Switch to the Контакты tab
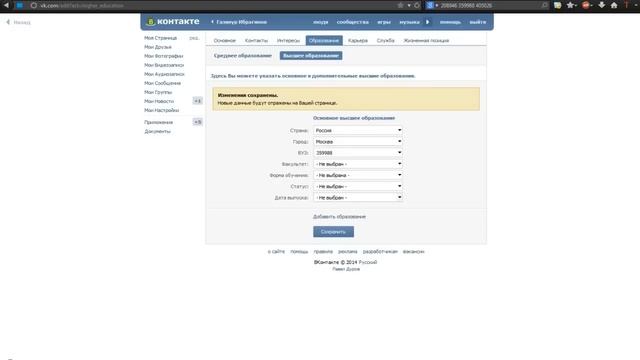This screenshot has width=640, height=360. coord(256,40)
